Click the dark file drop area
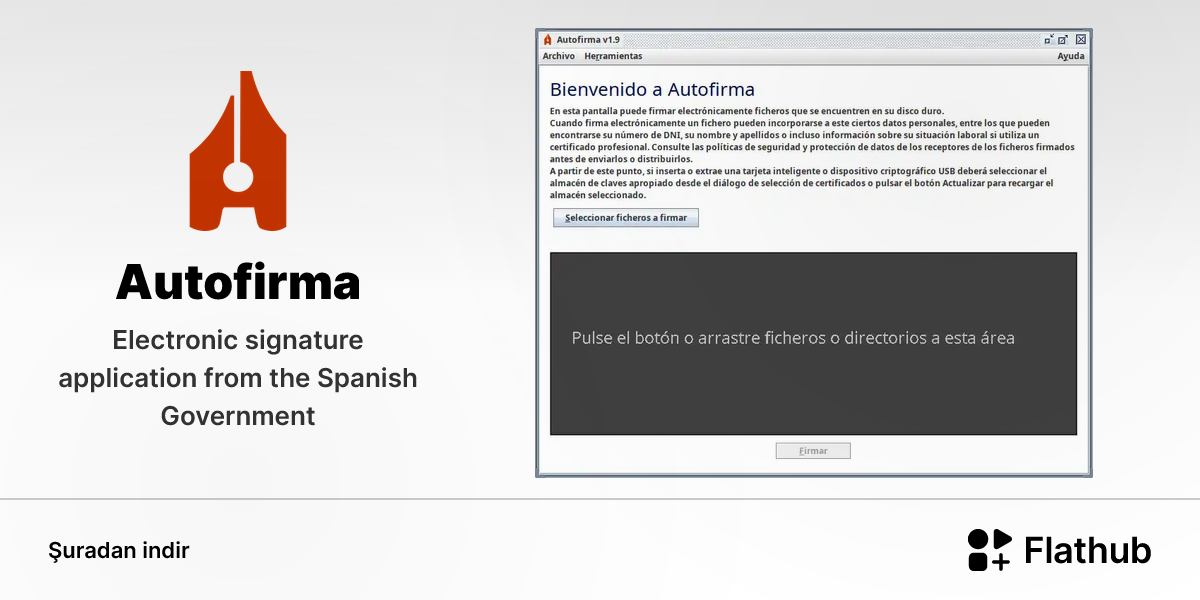Image resolution: width=1200 pixels, height=600 pixels. pyautogui.click(x=813, y=343)
